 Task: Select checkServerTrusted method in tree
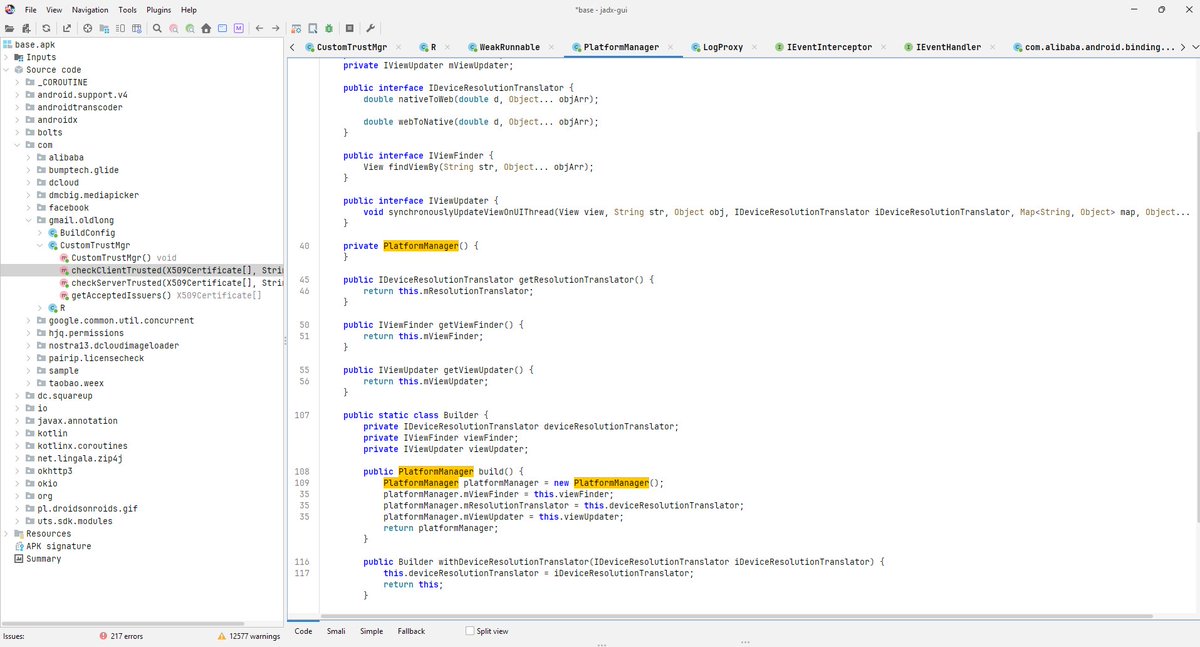click(x=170, y=283)
